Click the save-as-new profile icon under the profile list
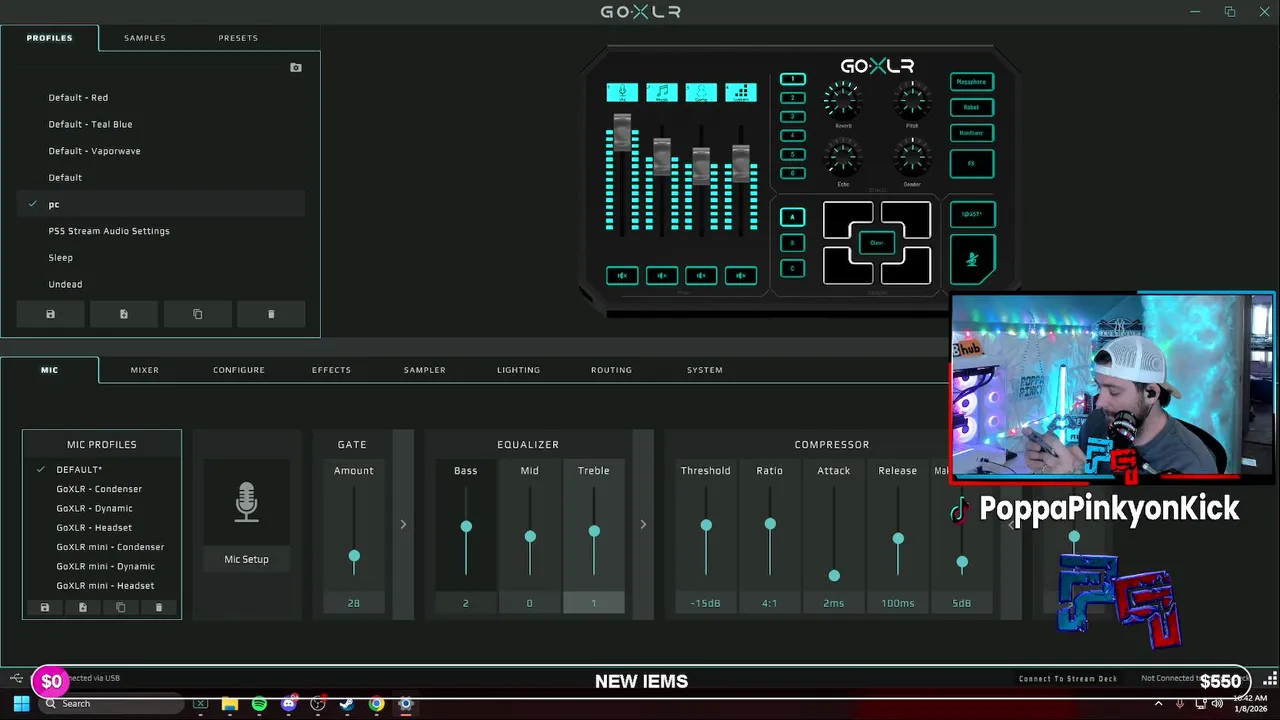The width and height of the screenshot is (1280, 720). (124, 314)
